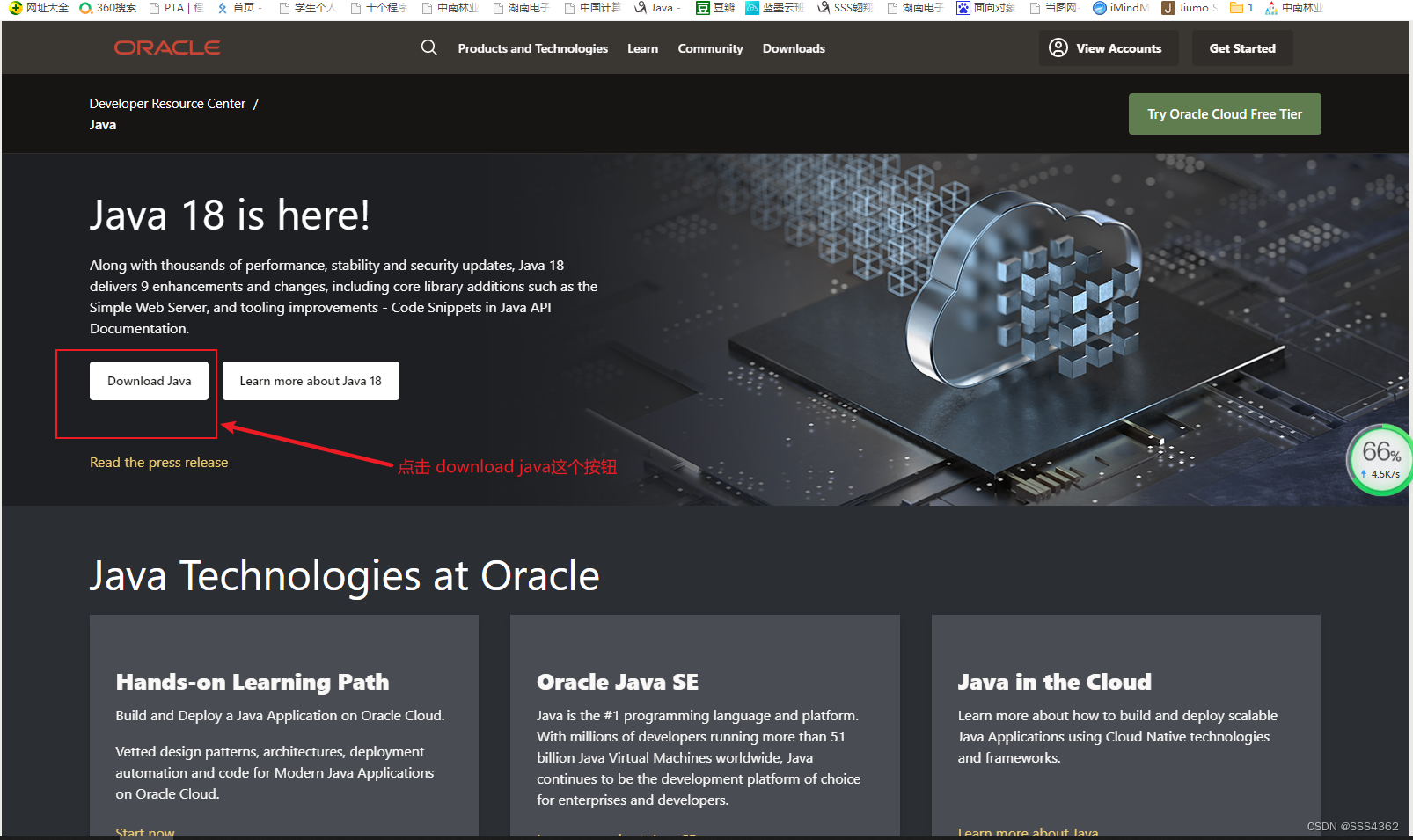Click the View Accounts button
The height and width of the screenshot is (840, 1413).
pos(1109,47)
